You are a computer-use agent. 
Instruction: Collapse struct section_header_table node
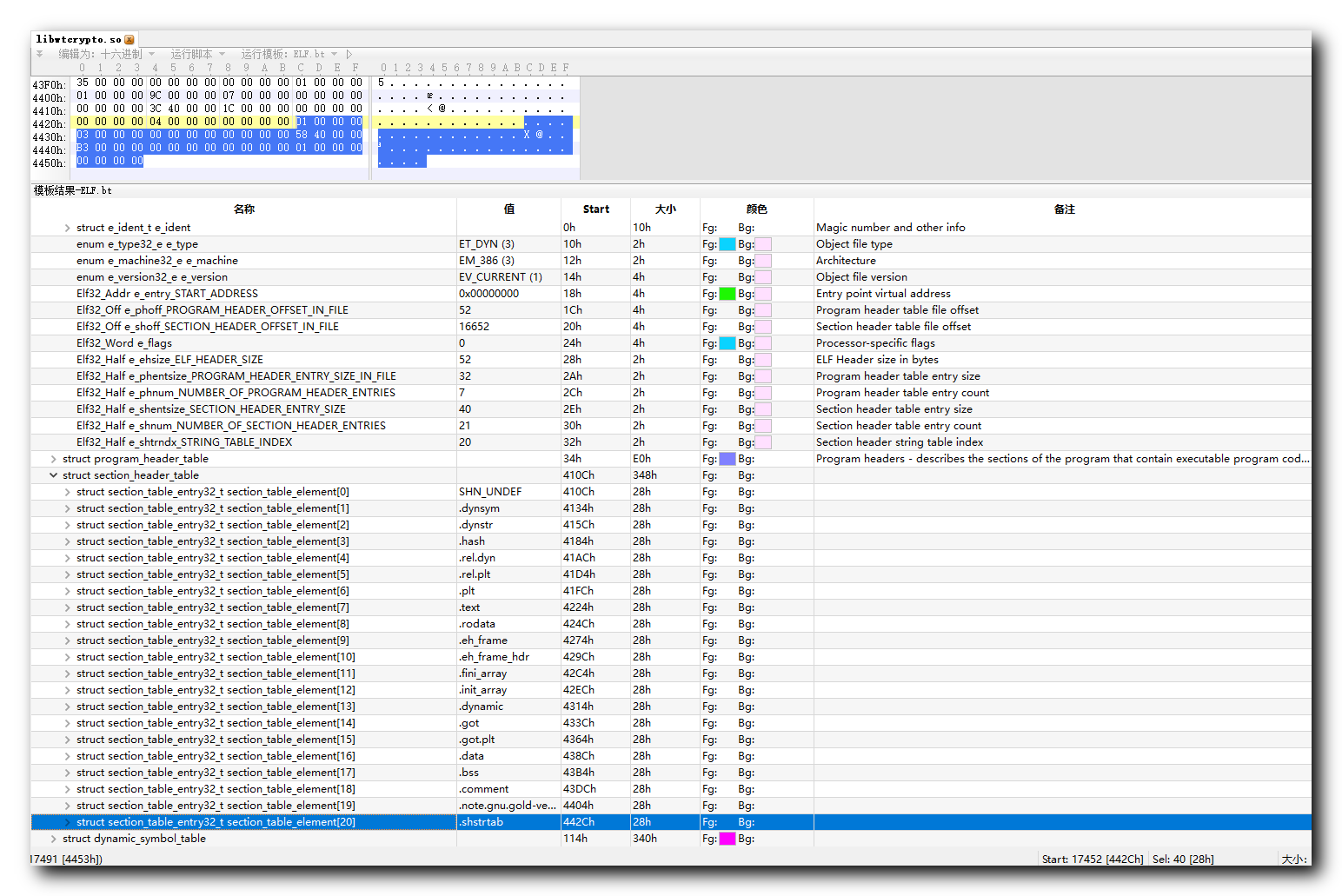point(53,475)
